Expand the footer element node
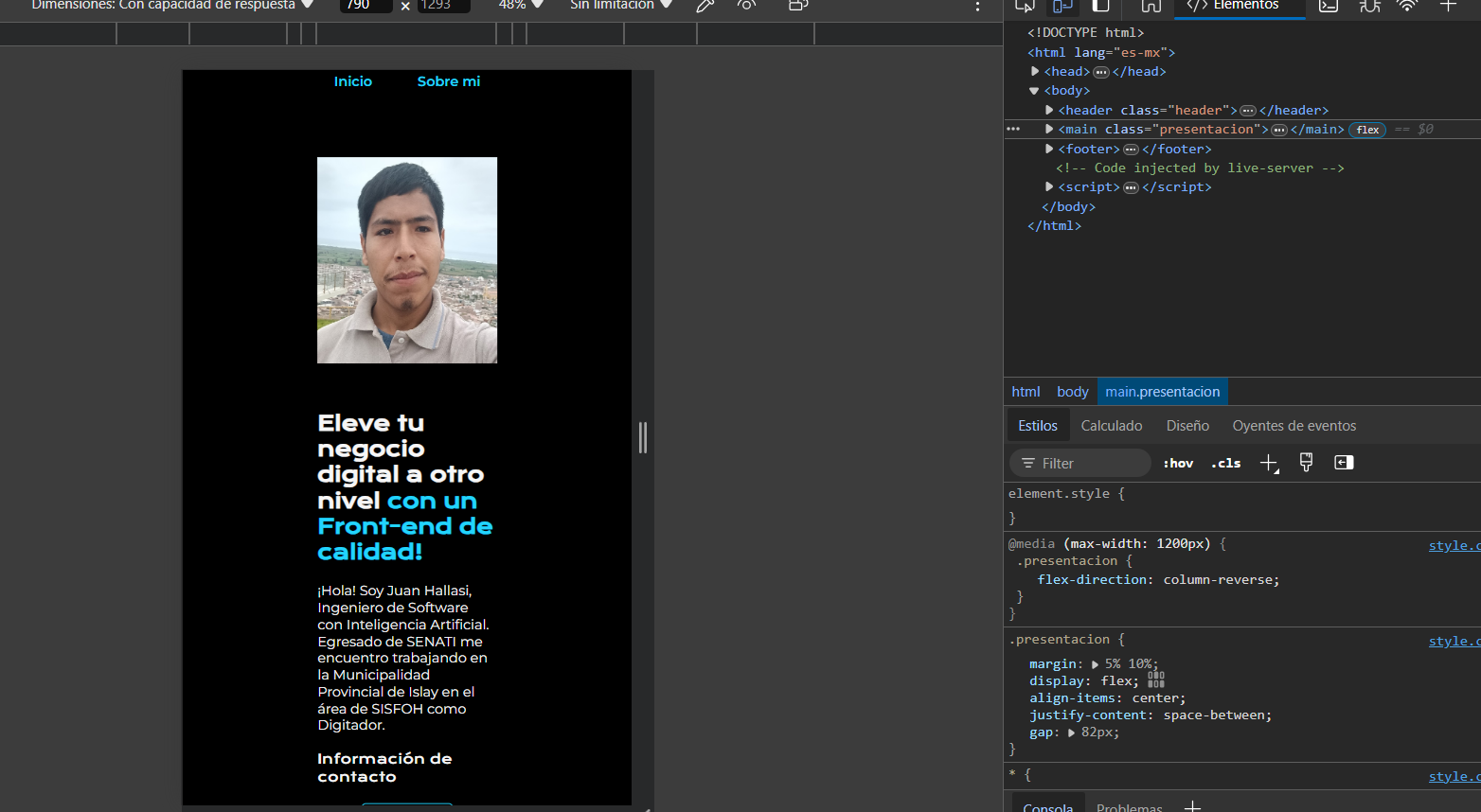The height and width of the screenshot is (812, 1481). pyautogui.click(x=1049, y=149)
